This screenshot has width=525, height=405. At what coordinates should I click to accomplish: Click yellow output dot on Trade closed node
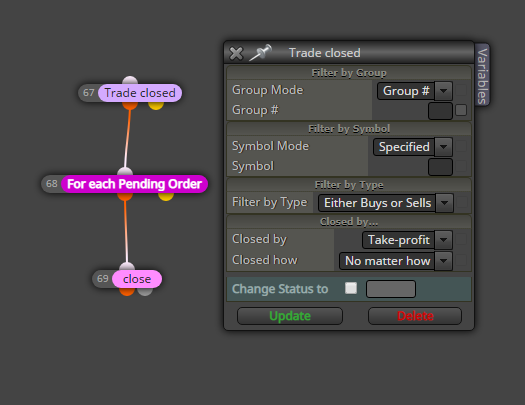click(156, 105)
